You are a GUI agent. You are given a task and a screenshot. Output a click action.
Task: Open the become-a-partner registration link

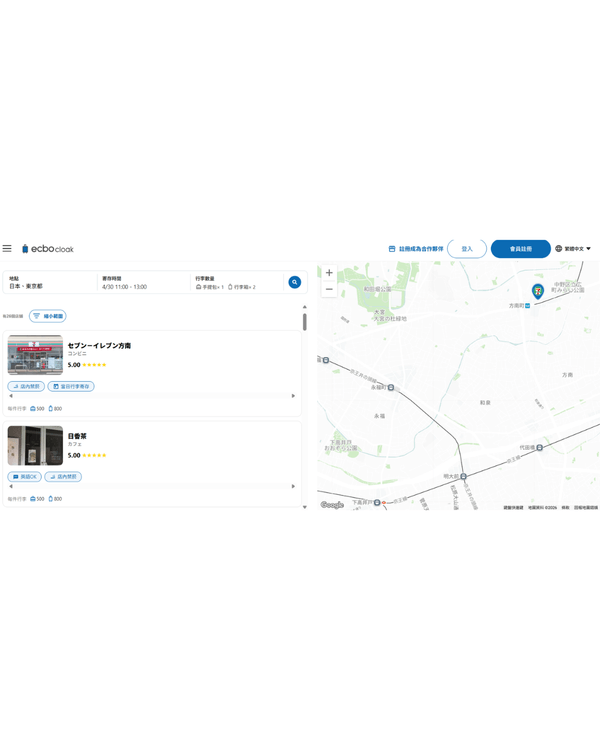coord(416,249)
